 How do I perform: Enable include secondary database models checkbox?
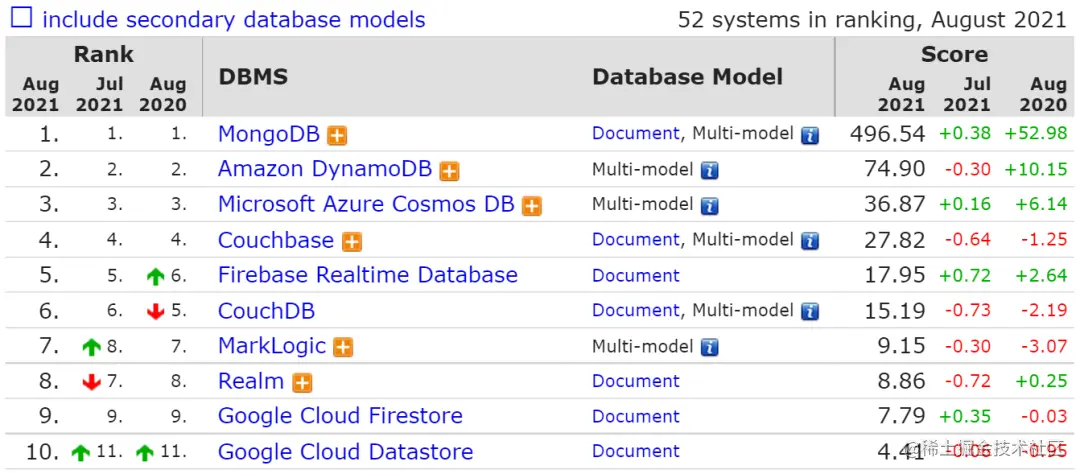pos(21,19)
